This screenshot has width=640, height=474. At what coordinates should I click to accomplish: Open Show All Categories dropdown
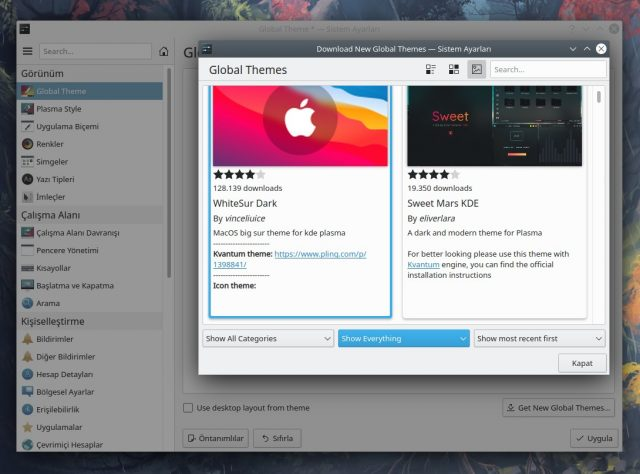(x=268, y=338)
